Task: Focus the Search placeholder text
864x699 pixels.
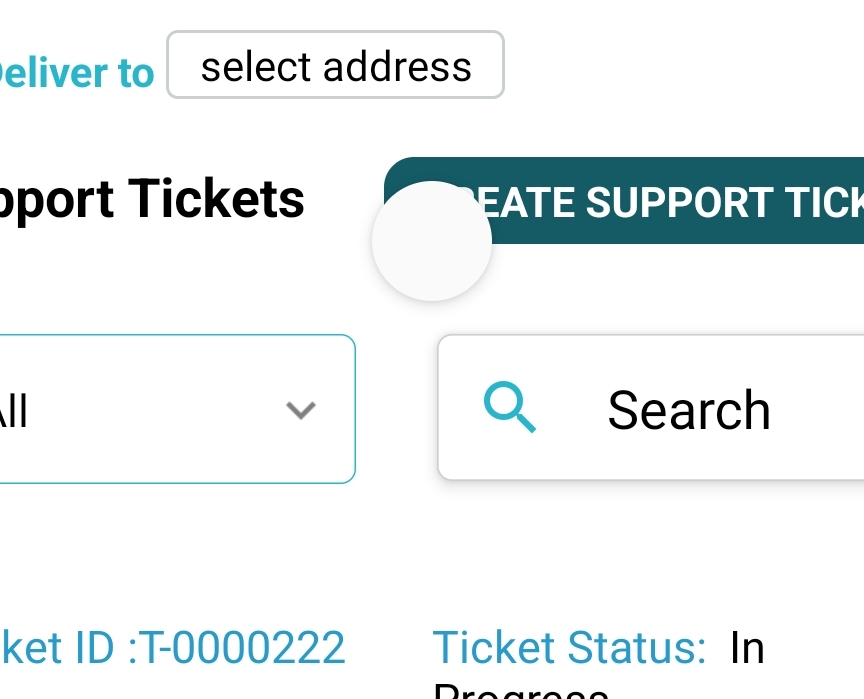Action: pyautogui.click(x=689, y=410)
